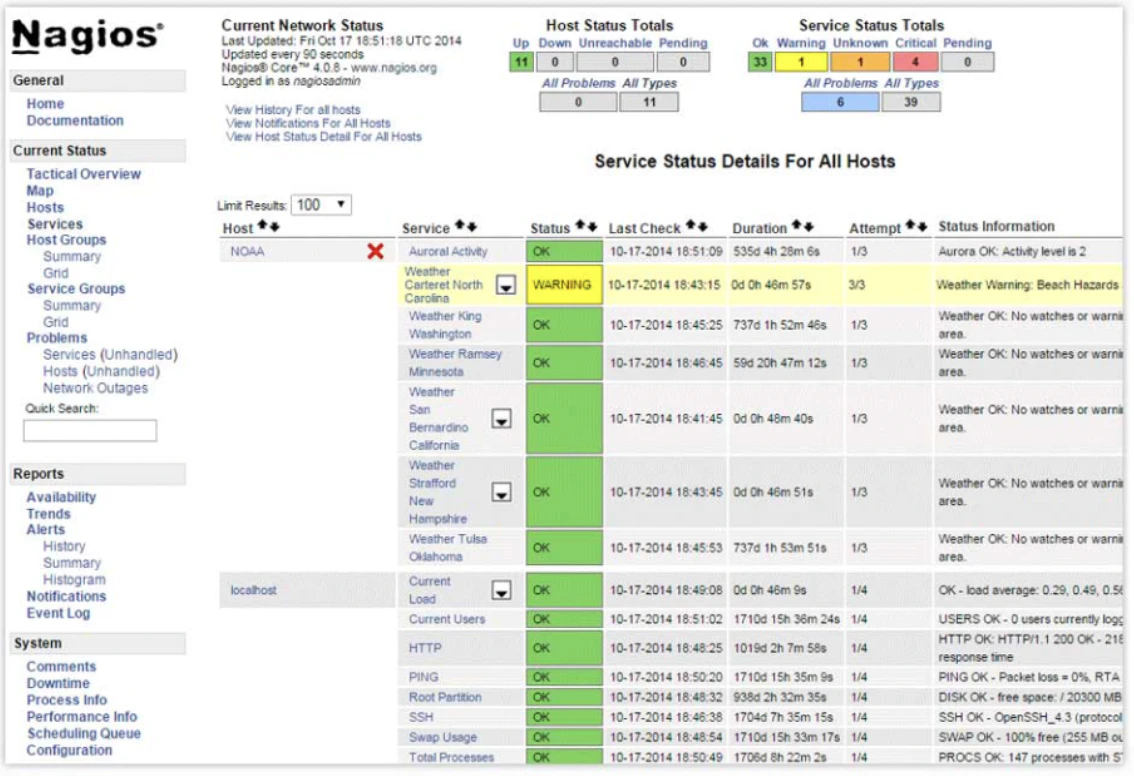Open the SSH service link
1134x776 pixels.
coord(421,717)
